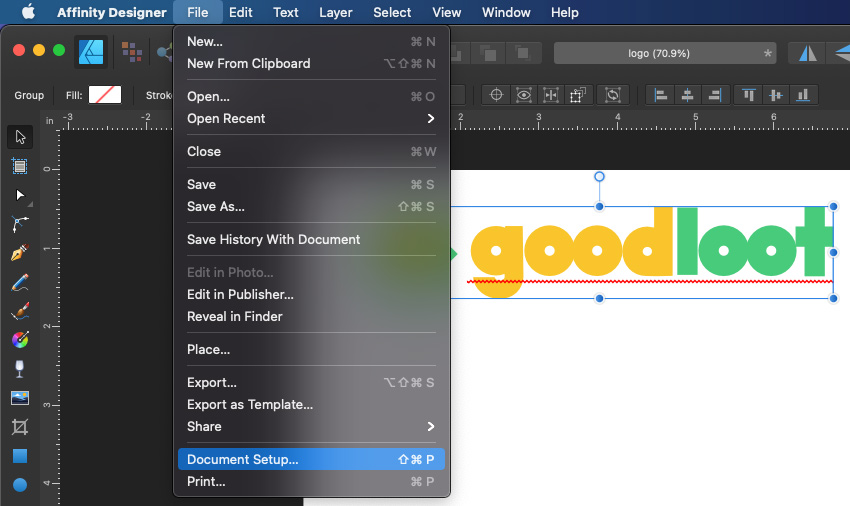Expand the Open Recent submenu
Viewport: 850px width, 506px height.
coord(311,119)
